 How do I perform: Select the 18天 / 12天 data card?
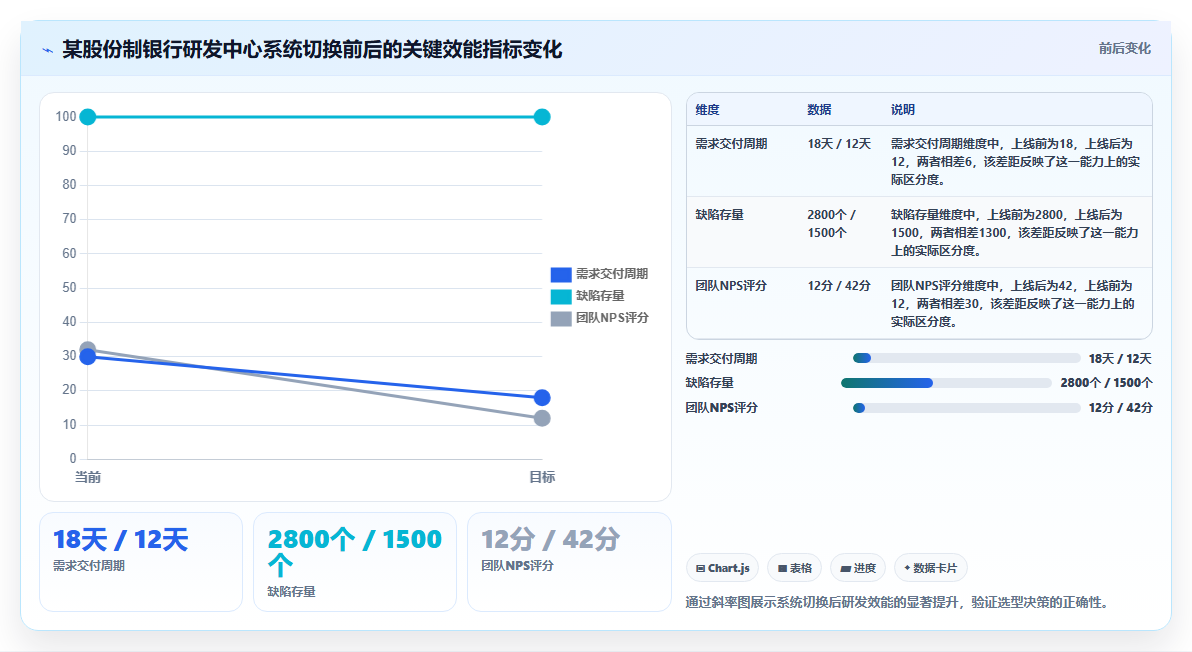(x=141, y=562)
